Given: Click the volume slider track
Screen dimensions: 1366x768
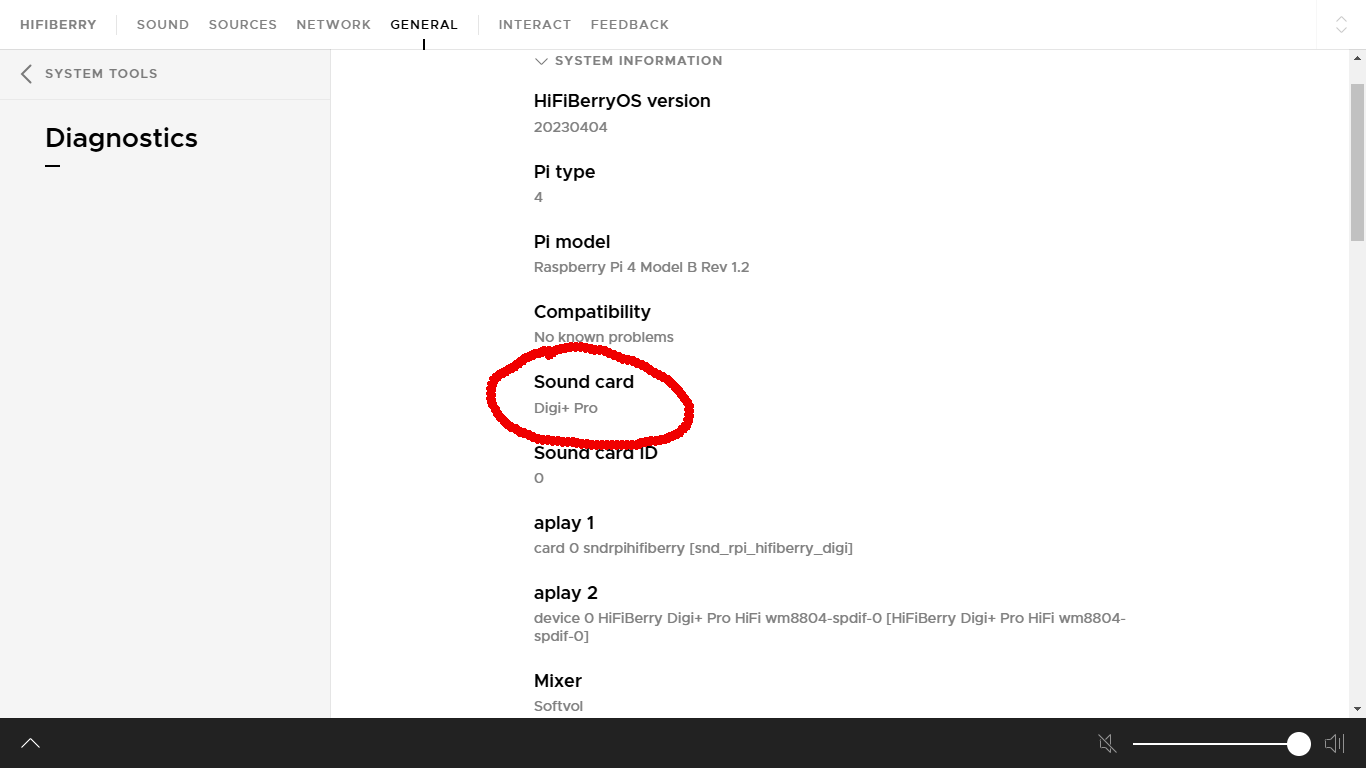Looking at the screenshot, I should (1215, 743).
